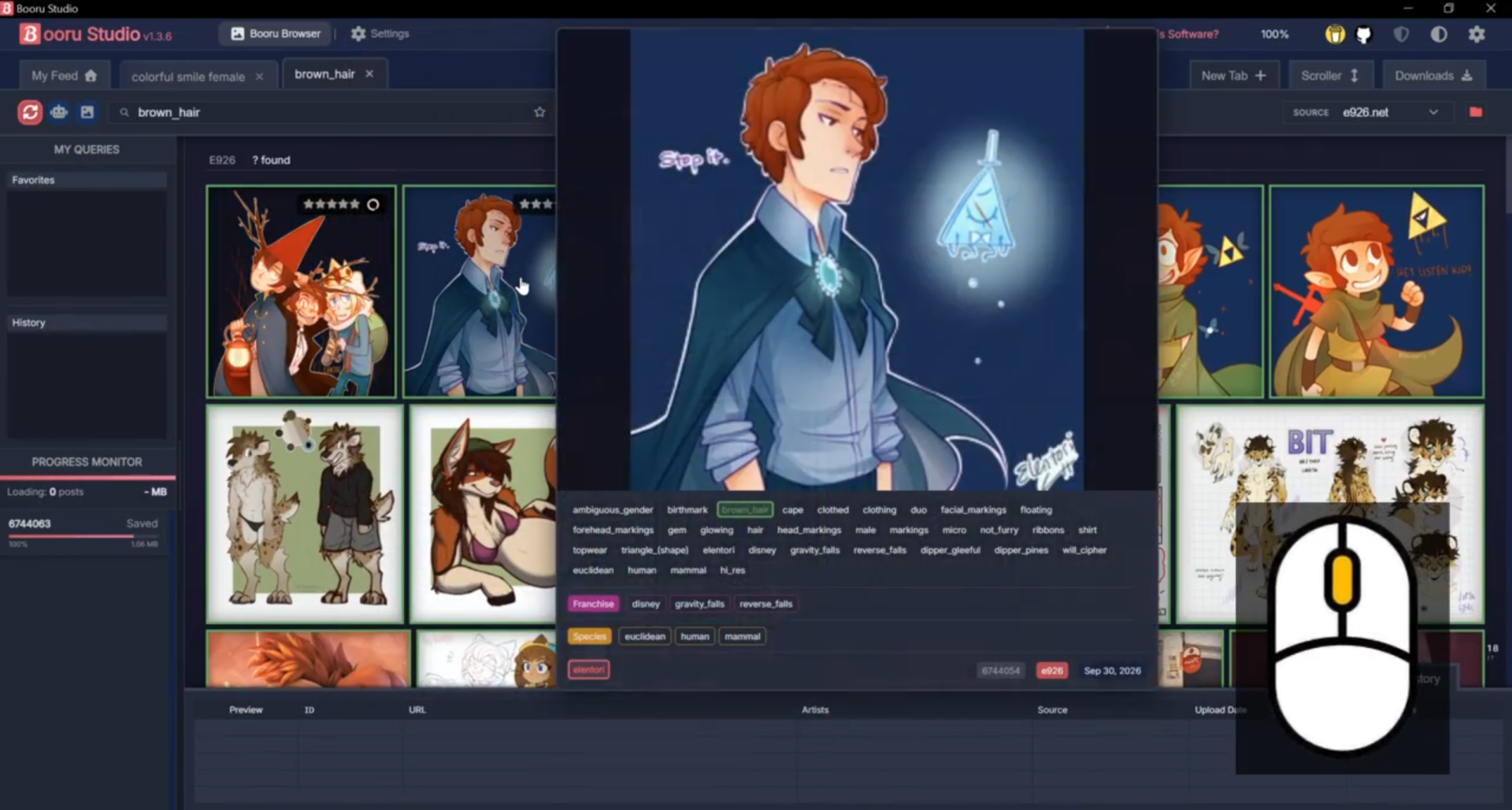
Task: Click the Scroller button
Action: (x=1330, y=76)
